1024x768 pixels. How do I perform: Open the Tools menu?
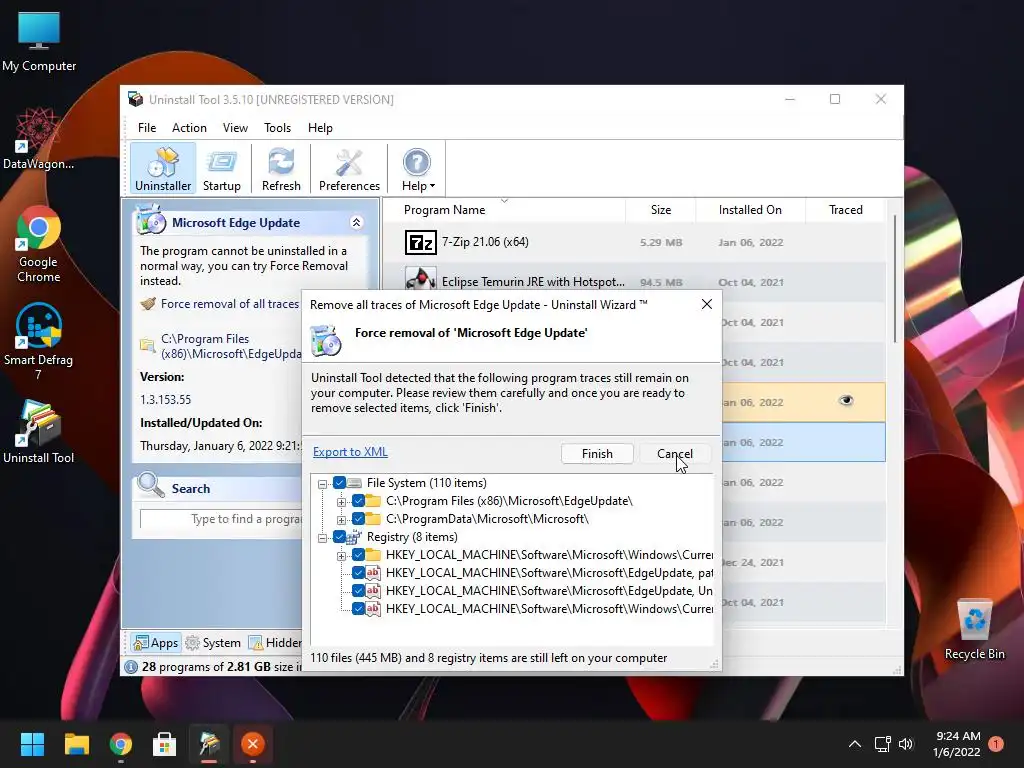278,128
